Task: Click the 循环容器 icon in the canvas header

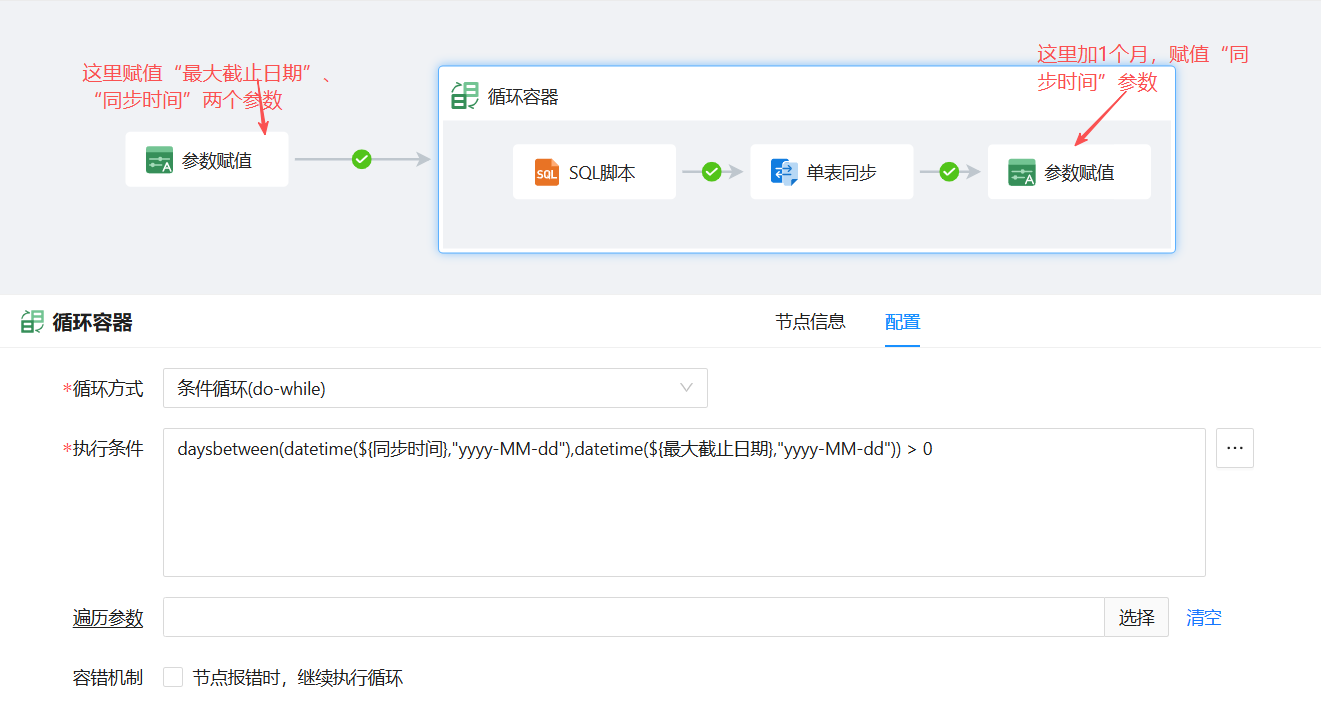Action: (465, 96)
